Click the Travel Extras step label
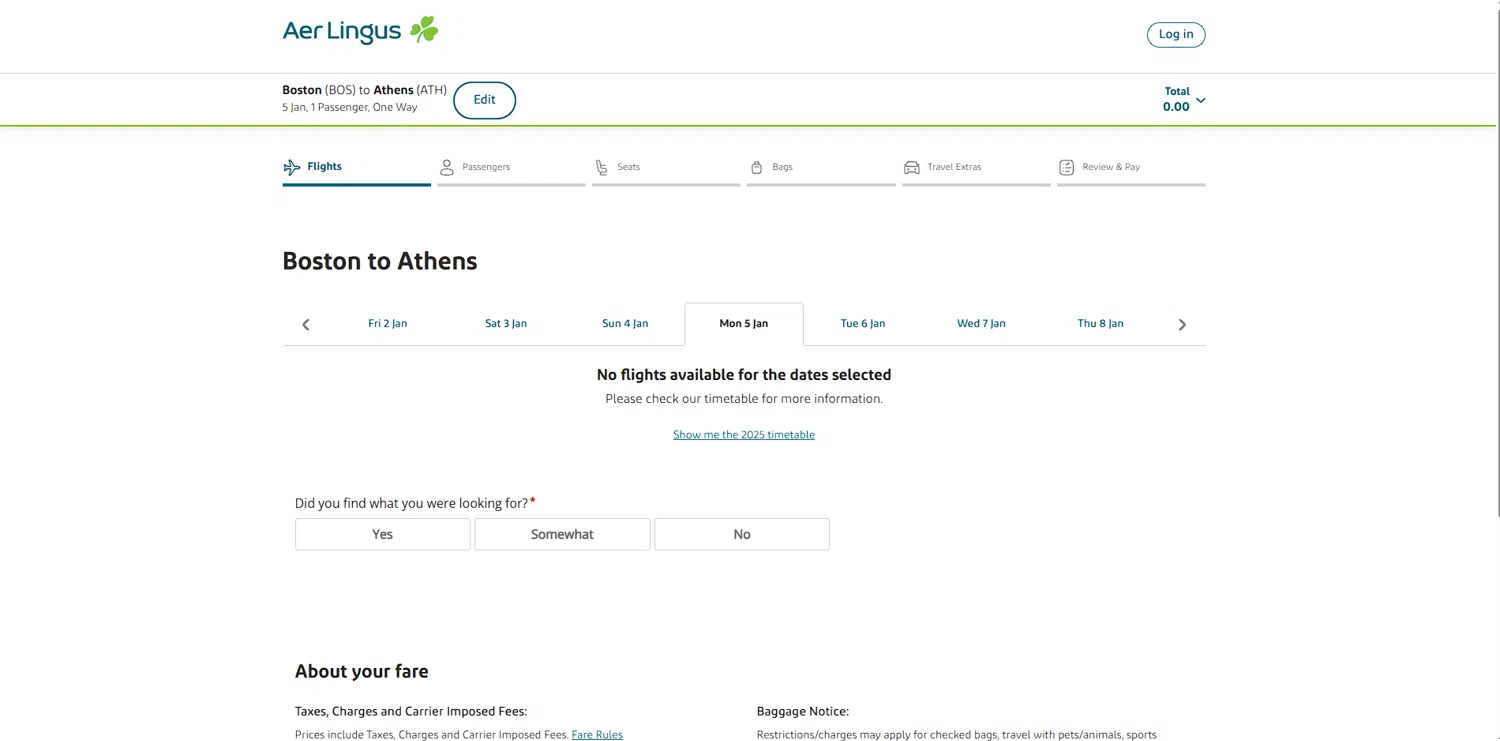This screenshot has width=1500, height=741. point(954,167)
